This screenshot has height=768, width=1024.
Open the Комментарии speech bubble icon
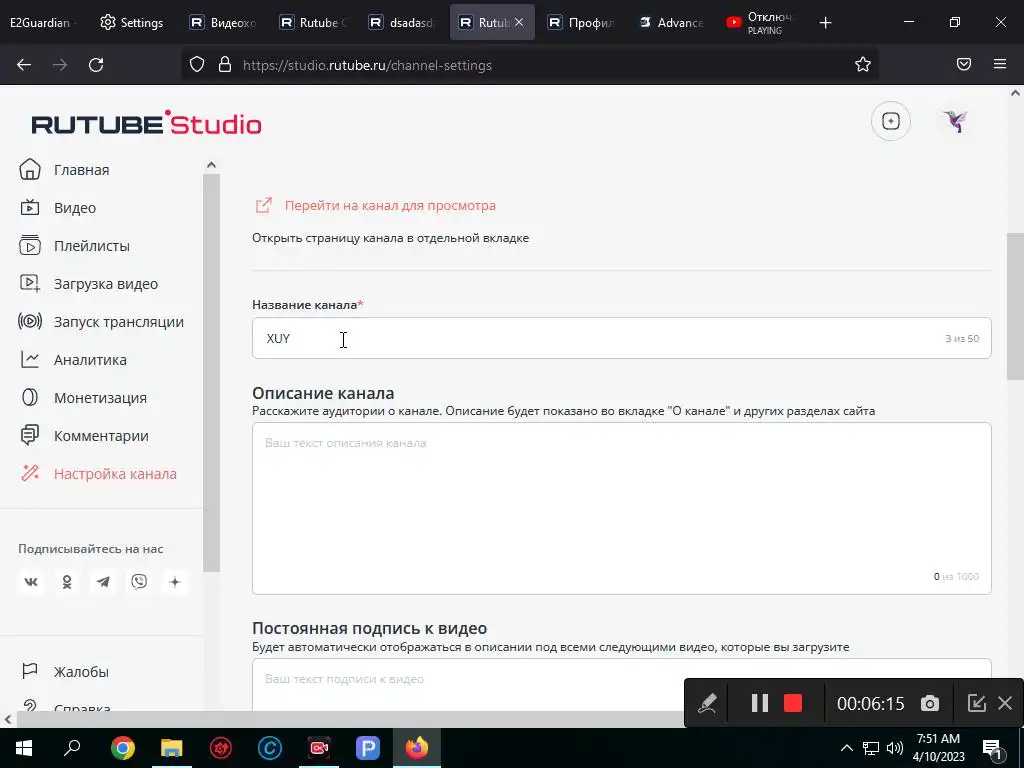[29, 435]
